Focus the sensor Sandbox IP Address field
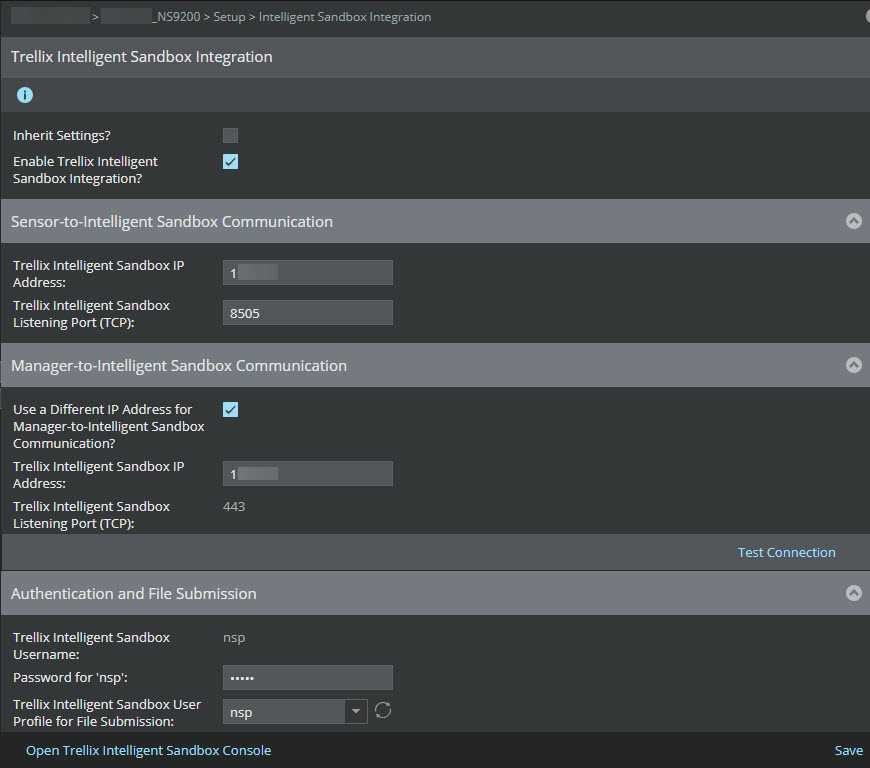This screenshot has height=768, width=870. (308, 272)
